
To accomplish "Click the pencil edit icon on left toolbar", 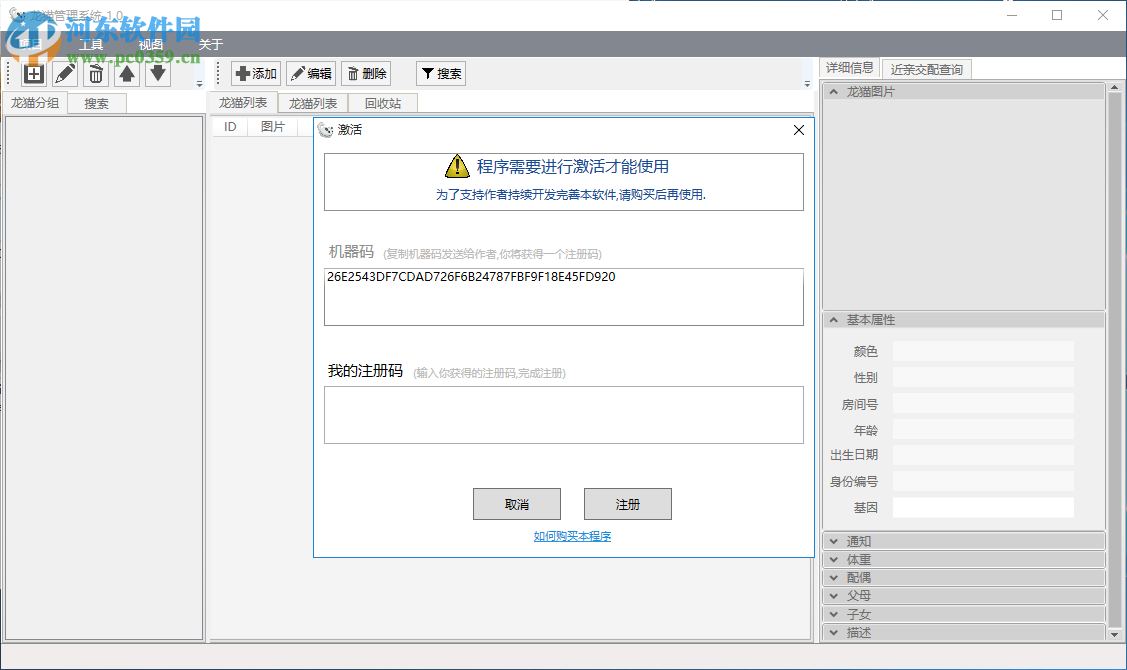I will pyautogui.click(x=63, y=73).
